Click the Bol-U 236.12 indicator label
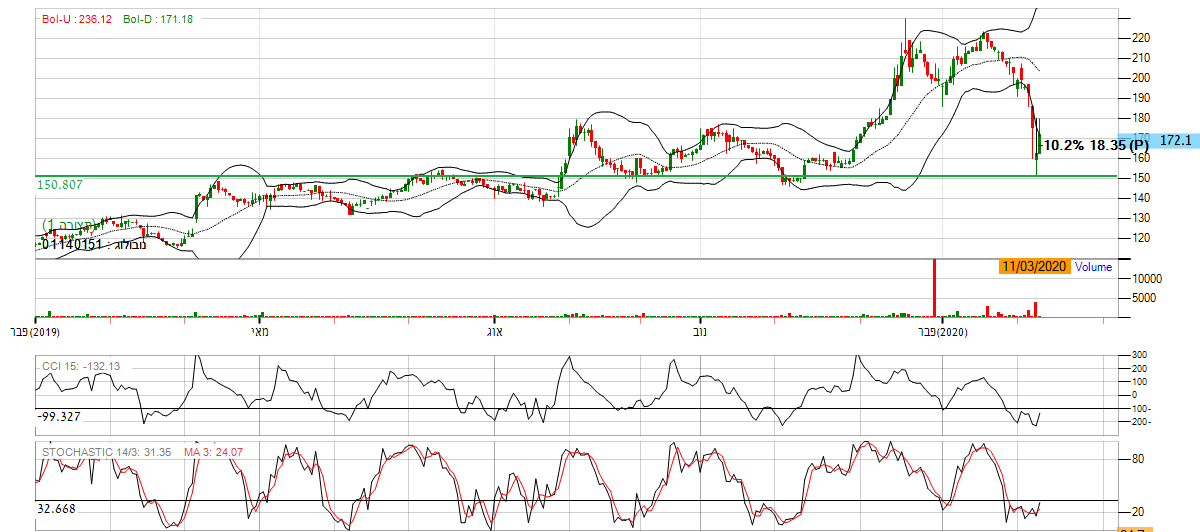The image size is (1200, 532). tap(76, 19)
